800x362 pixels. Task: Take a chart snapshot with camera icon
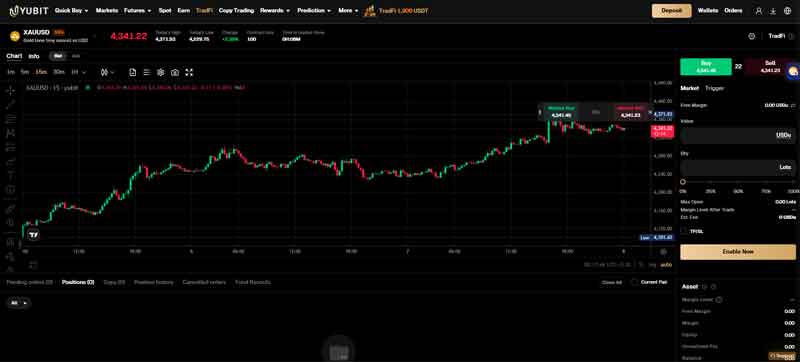coord(175,72)
